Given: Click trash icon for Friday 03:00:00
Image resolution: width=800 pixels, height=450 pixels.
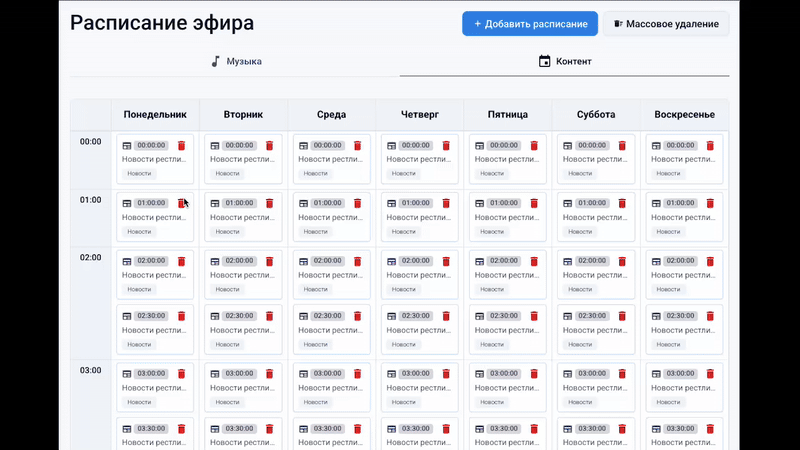Looking at the screenshot, I should click(x=534, y=373).
